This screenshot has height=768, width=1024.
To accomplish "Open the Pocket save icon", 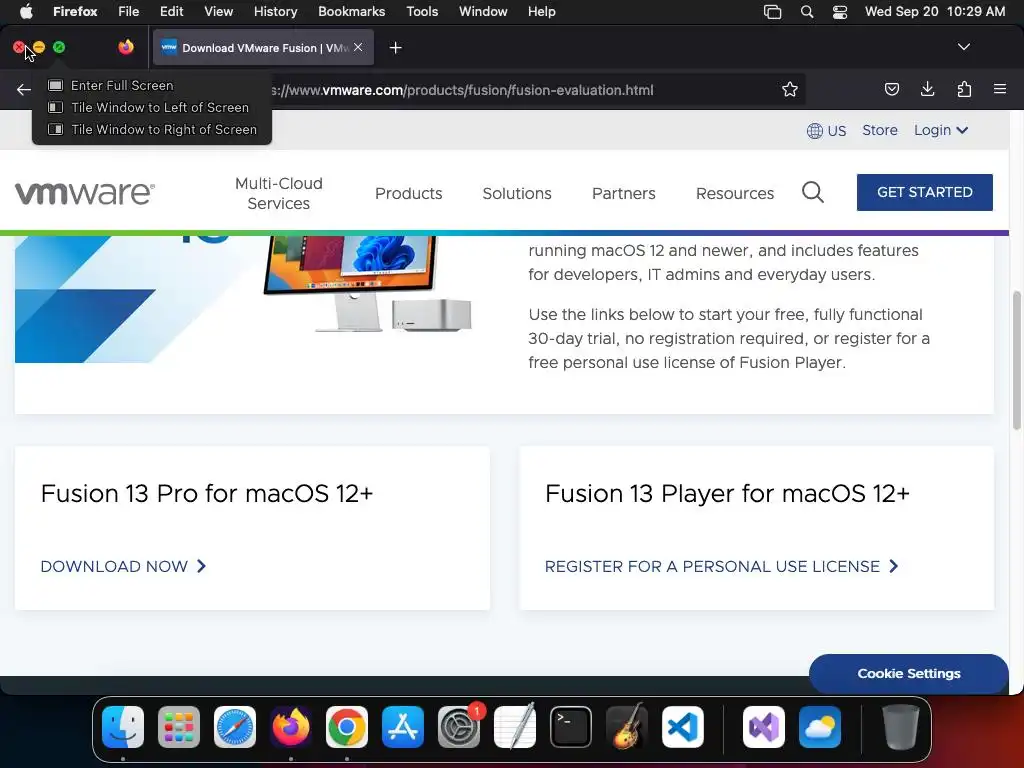I will click(891, 89).
